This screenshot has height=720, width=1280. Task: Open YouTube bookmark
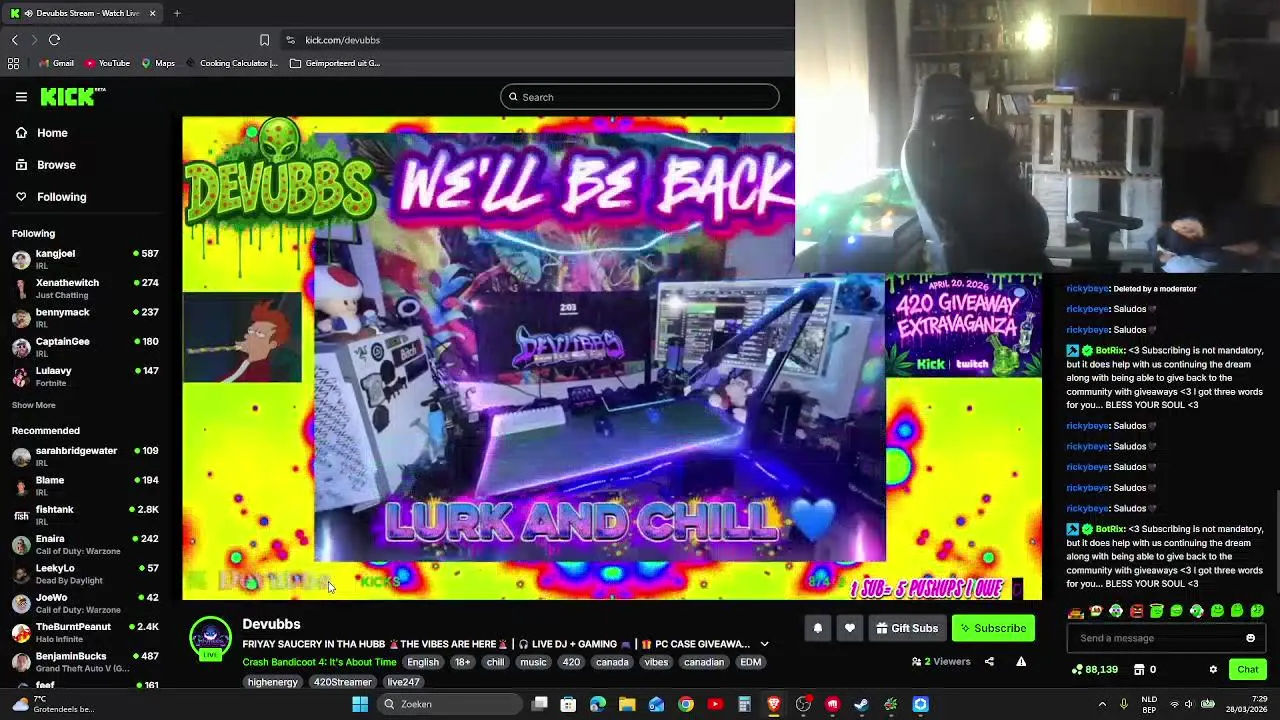[x=107, y=63]
